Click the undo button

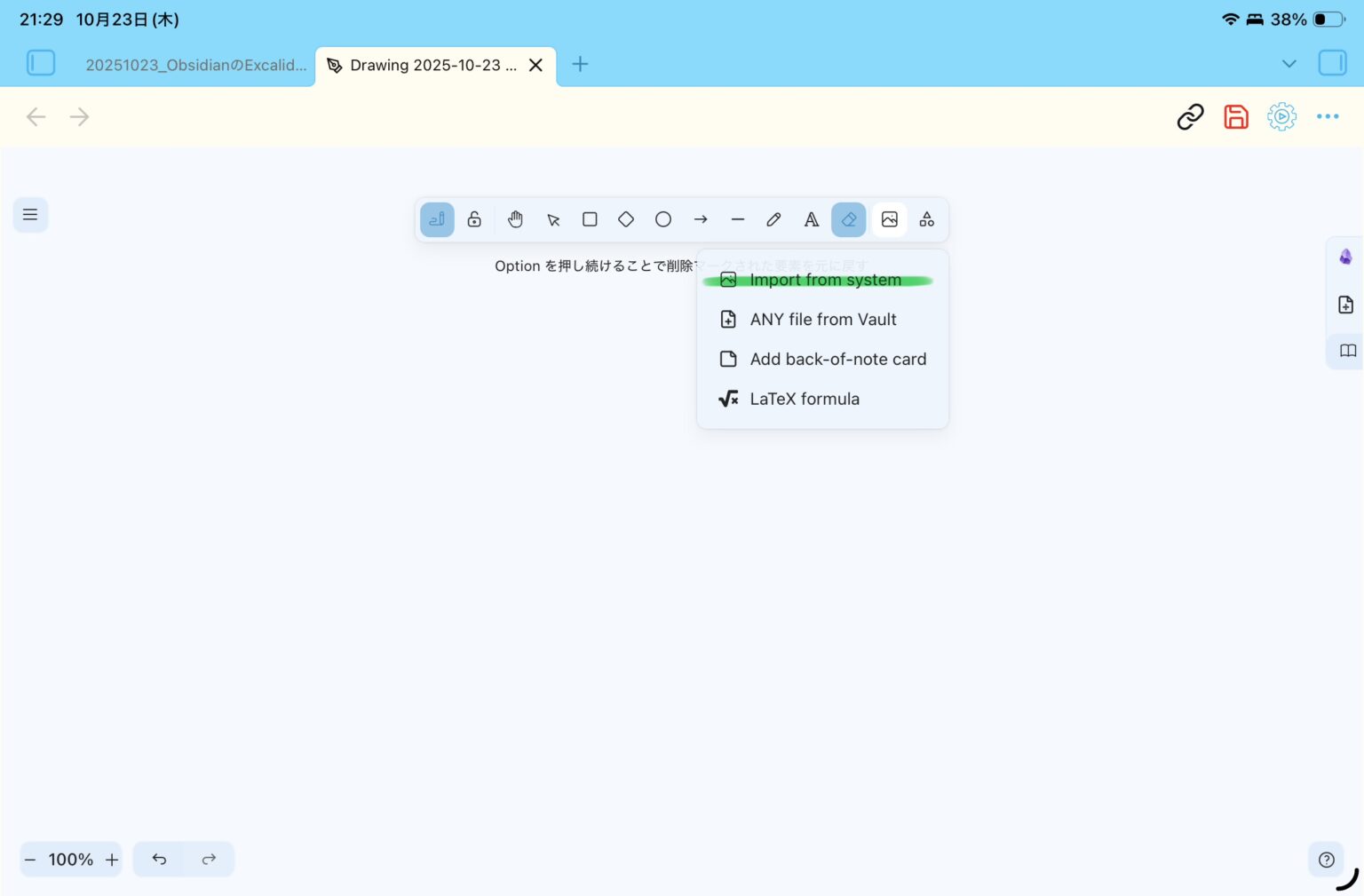tap(159, 859)
